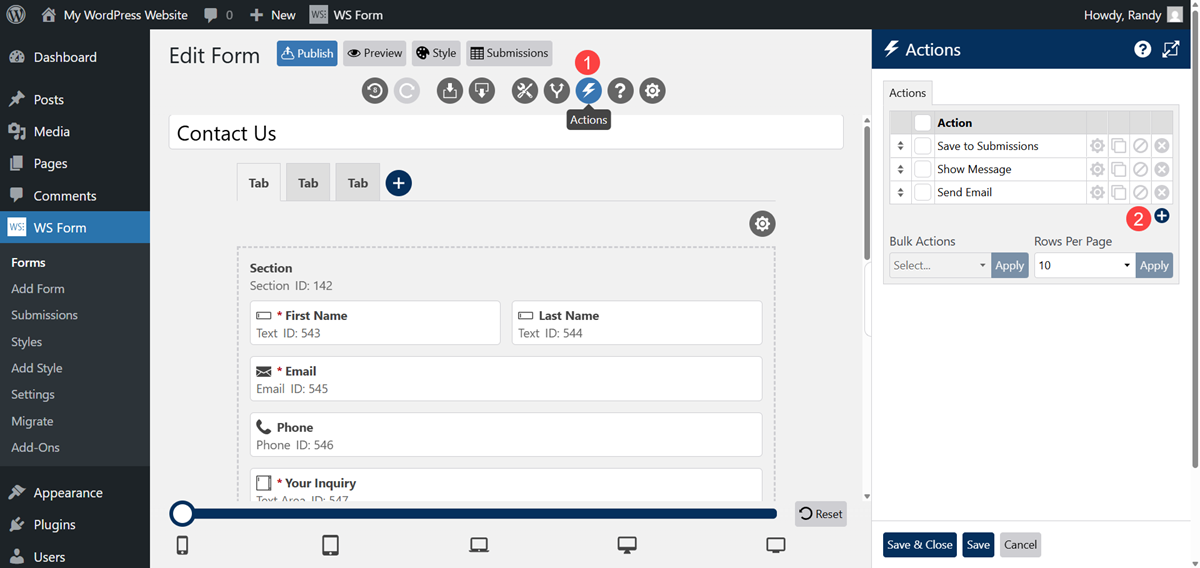Expand the sidebar panel with the arrow icon
Viewport: 1200px width, 568px height.
point(1171,50)
